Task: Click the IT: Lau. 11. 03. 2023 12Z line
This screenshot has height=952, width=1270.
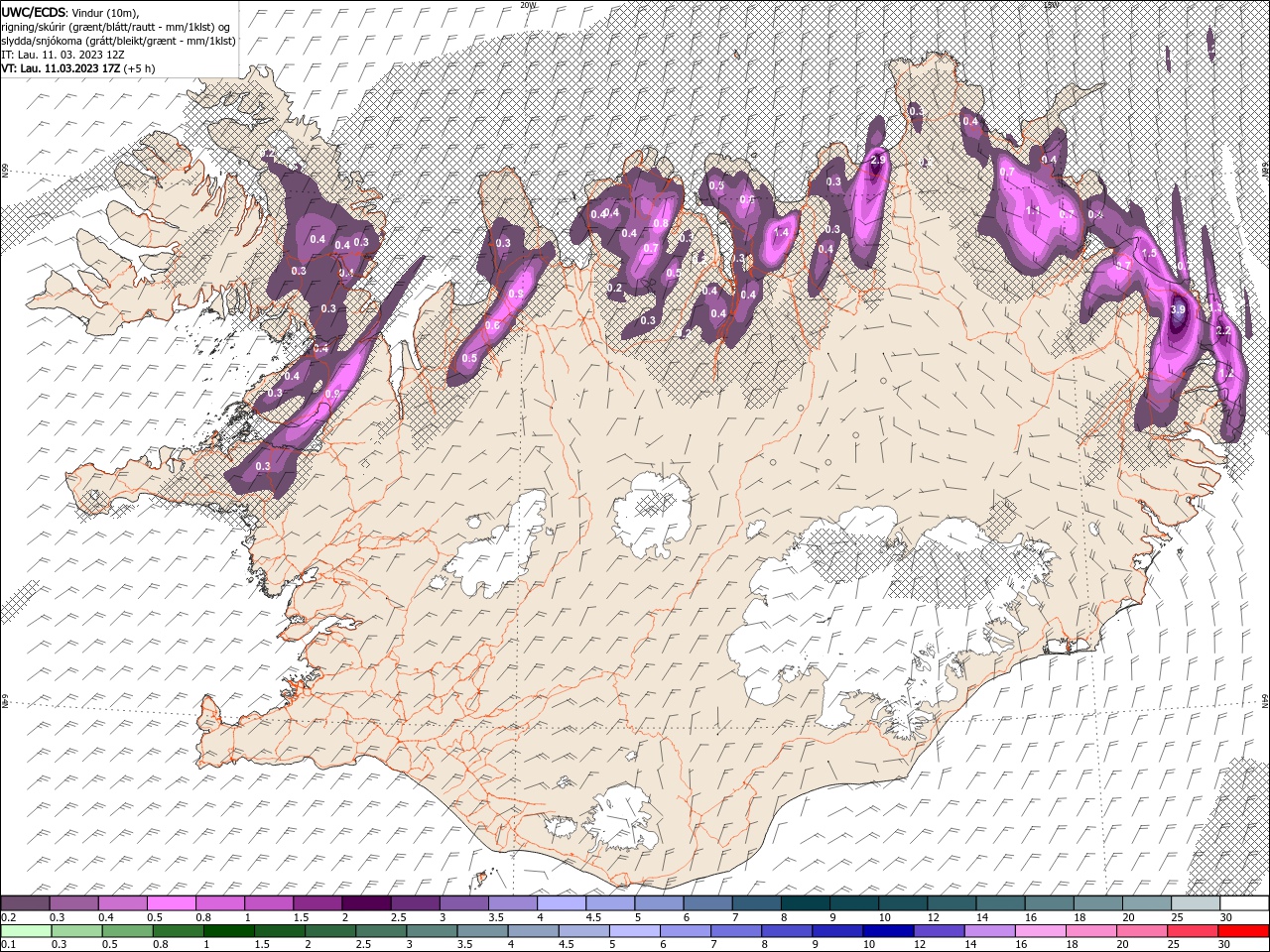Action: [x=63, y=55]
